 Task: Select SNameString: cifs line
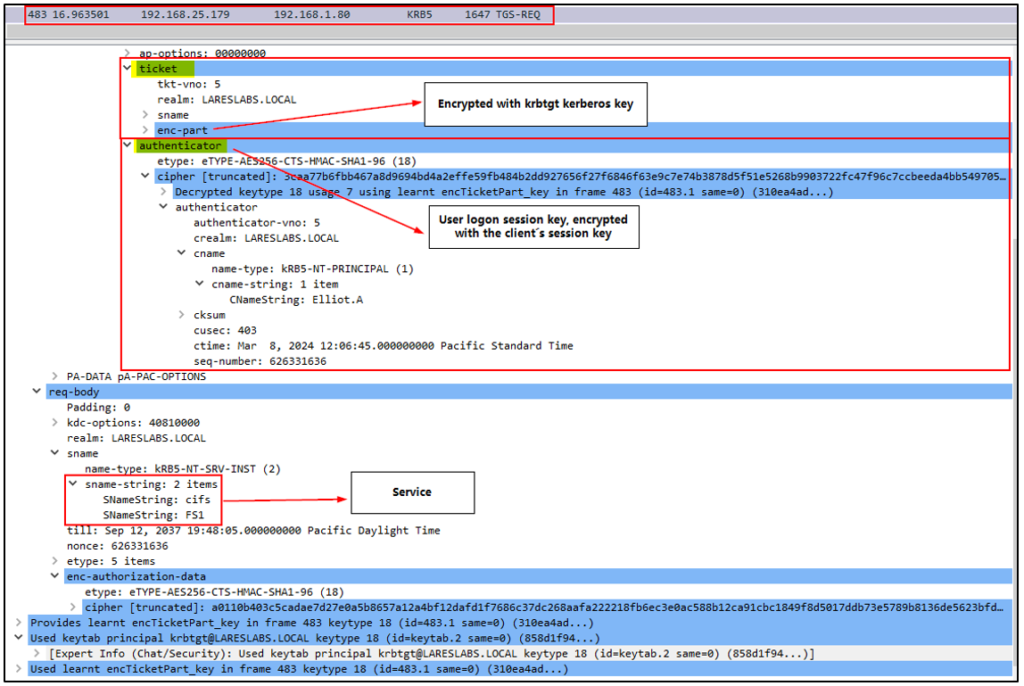(x=156, y=499)
